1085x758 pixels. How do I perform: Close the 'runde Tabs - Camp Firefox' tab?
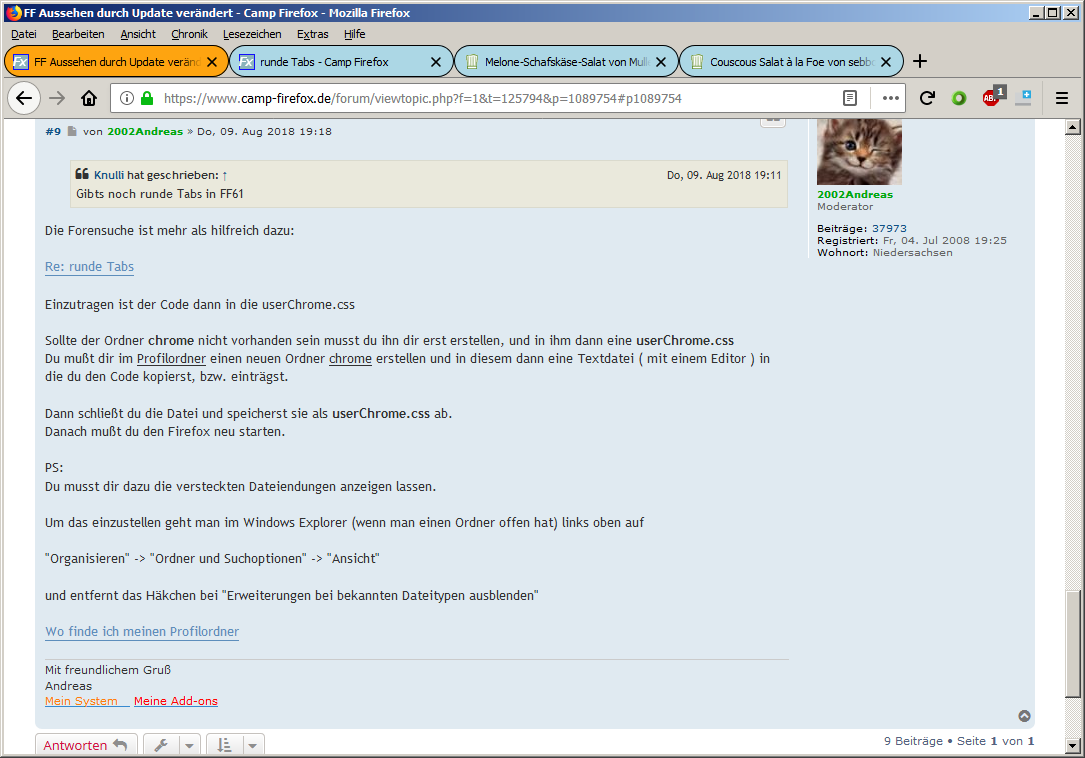(436, 62)
